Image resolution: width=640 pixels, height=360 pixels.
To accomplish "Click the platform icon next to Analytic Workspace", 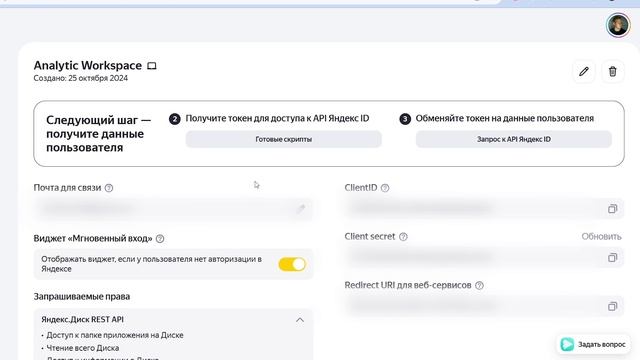I will (151, 66).
